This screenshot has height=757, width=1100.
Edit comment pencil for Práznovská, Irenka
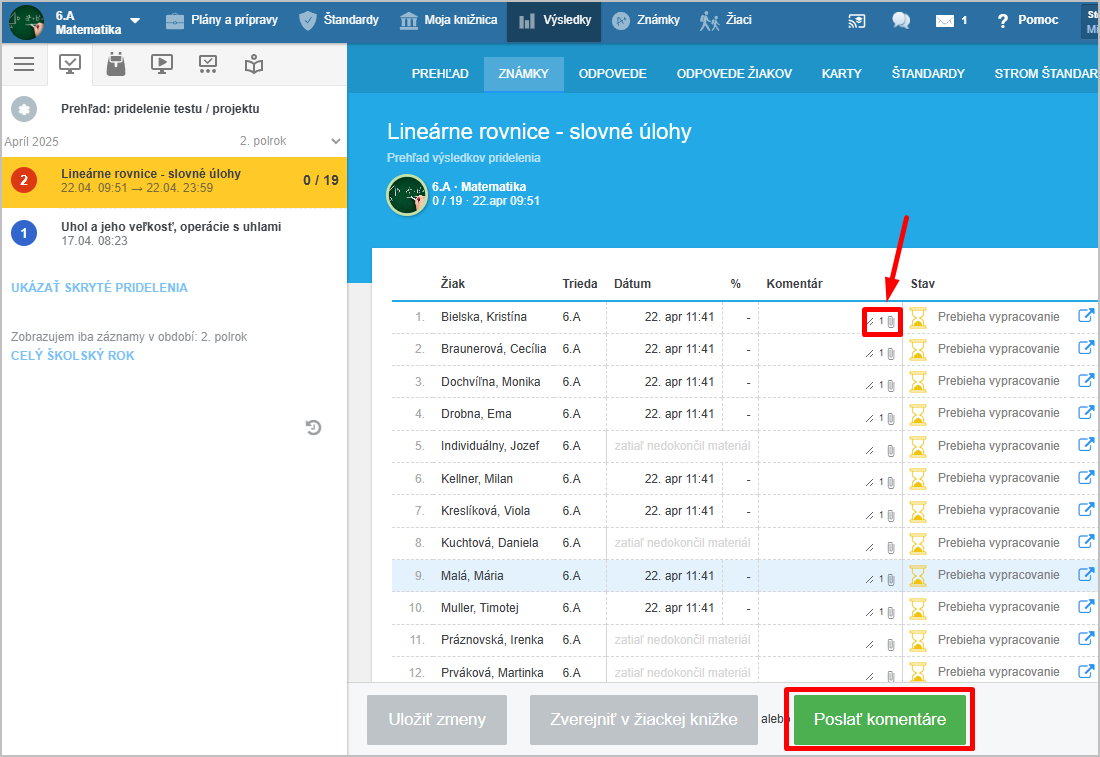coord(870,645)
